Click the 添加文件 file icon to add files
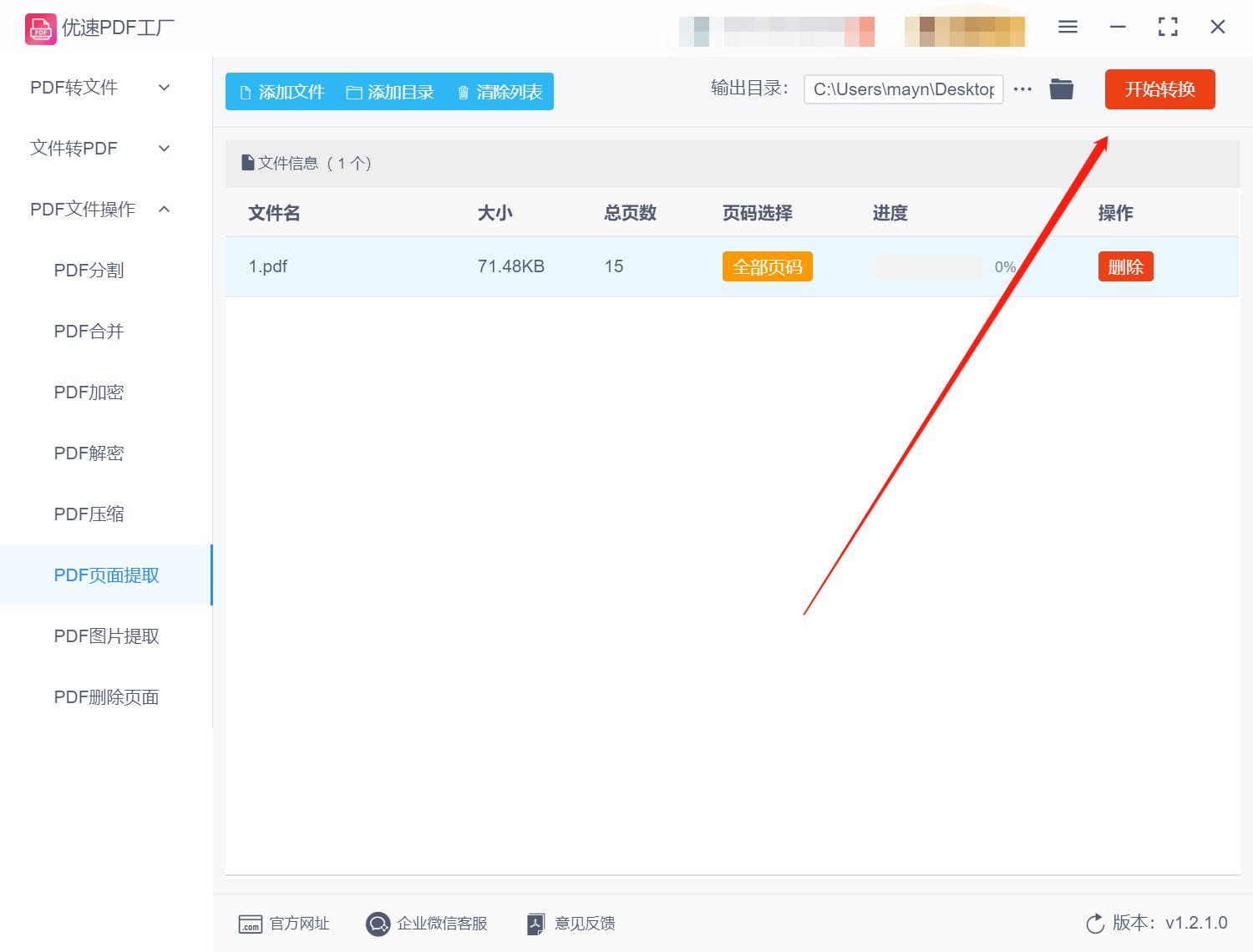The image size is (1253, 952). pos(245,92)
